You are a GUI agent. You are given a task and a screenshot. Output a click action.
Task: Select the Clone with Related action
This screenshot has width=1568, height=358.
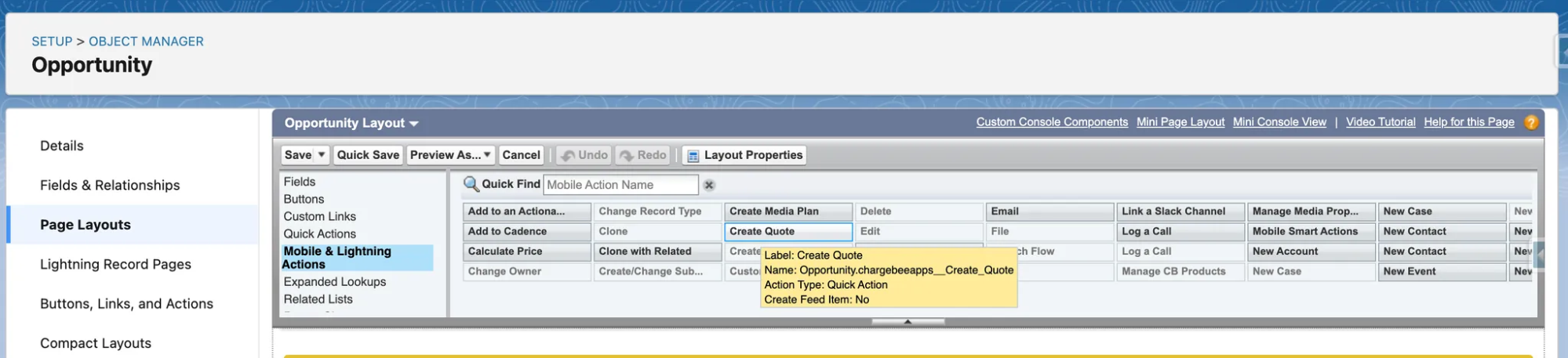[x=657, y=251]
